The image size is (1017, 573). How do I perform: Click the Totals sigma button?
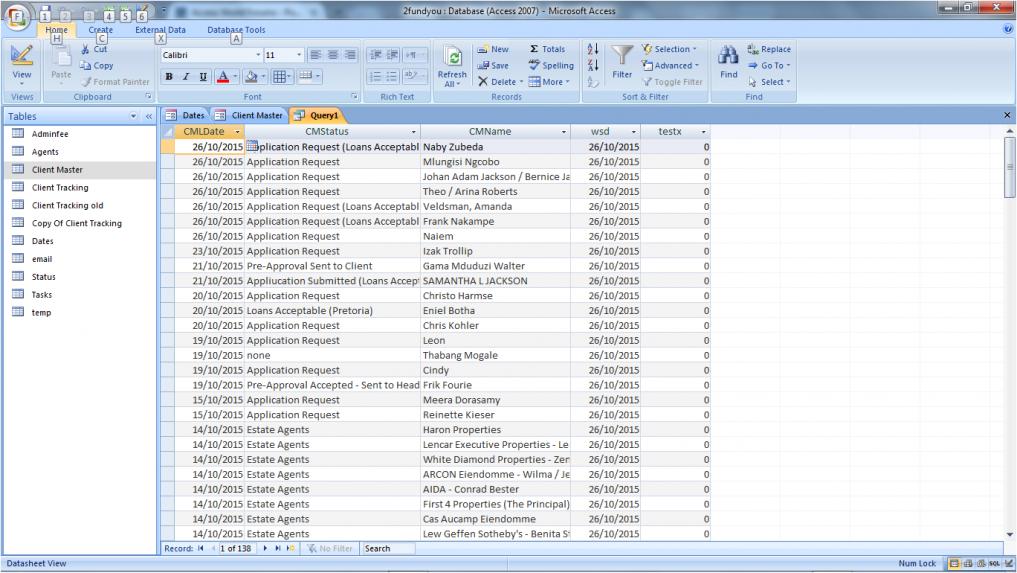click(x=547, y=49)
